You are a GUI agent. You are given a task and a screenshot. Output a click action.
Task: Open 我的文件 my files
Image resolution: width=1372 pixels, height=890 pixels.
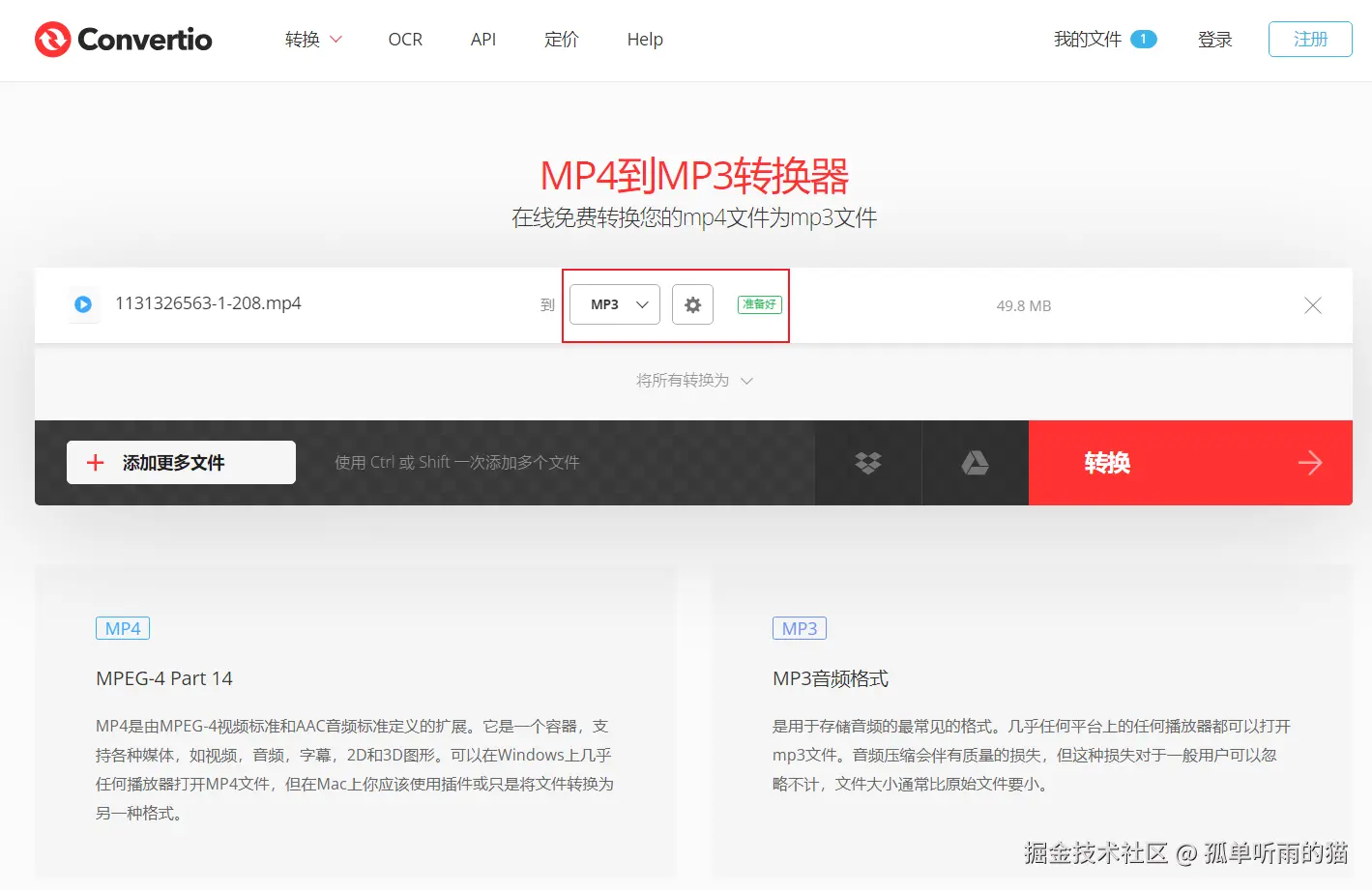pyautogui.click(x=1088, y=40)
